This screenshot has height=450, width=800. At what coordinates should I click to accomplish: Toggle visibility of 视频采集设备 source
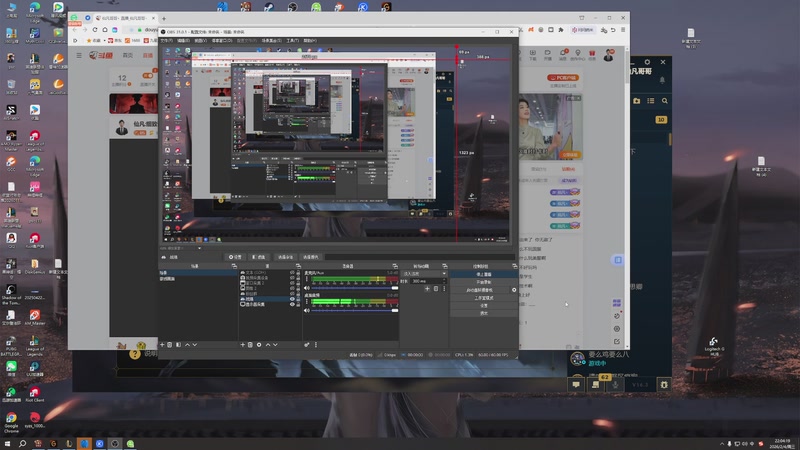[292, 278]
